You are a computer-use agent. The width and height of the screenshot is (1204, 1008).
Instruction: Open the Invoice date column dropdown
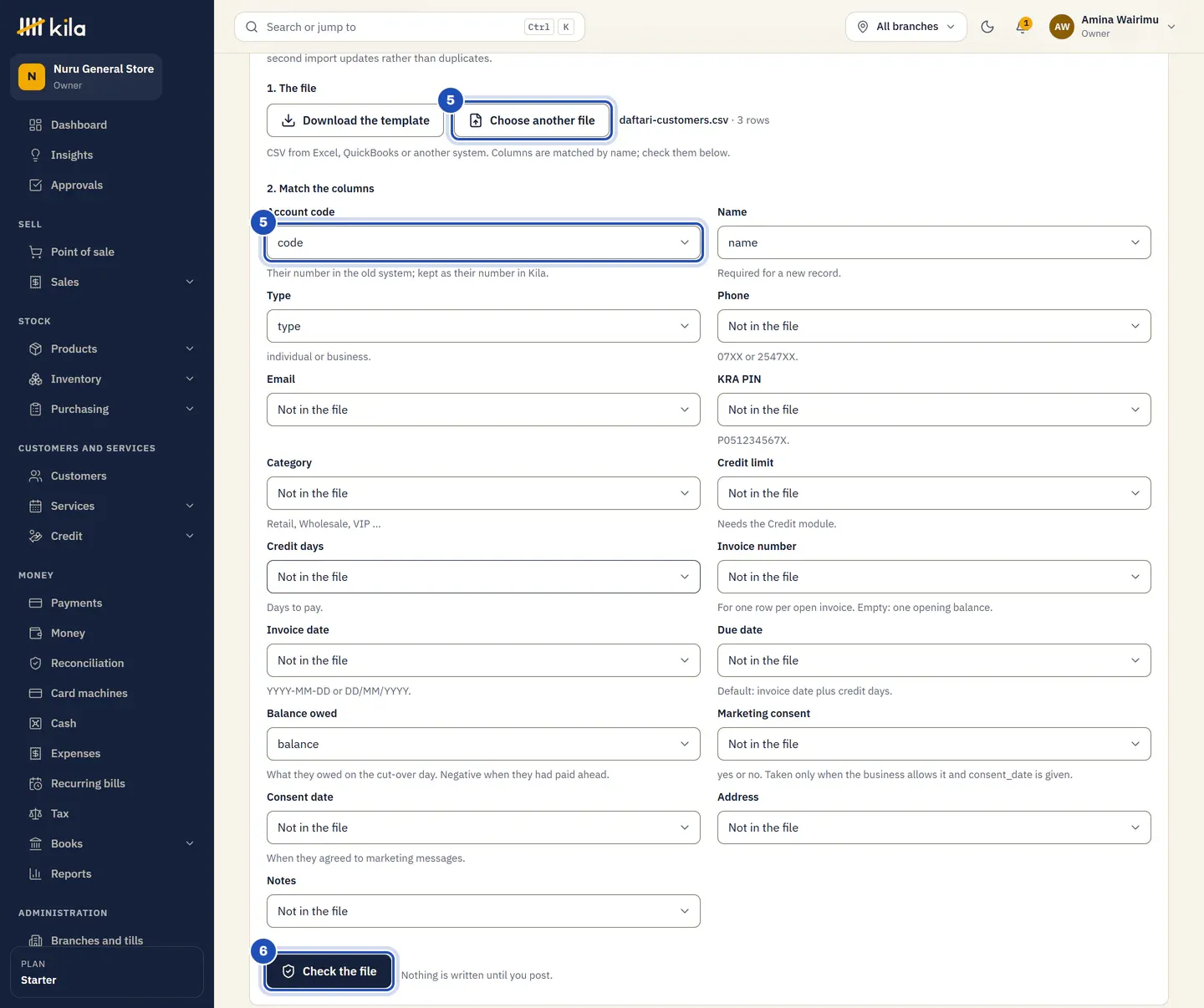(x=483, y=660)
